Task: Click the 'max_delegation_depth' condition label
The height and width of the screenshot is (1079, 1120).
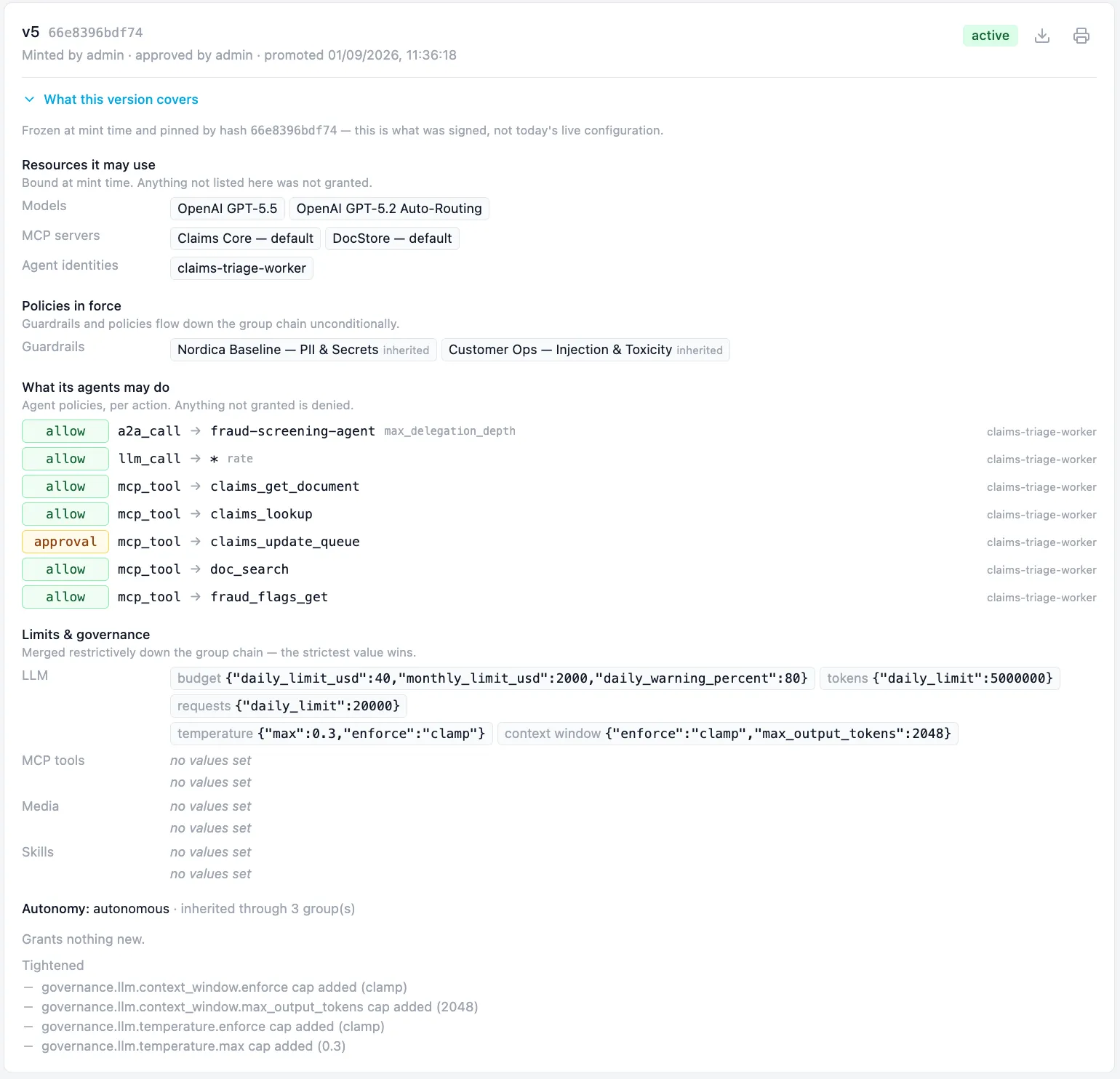Action: [449, 431]
